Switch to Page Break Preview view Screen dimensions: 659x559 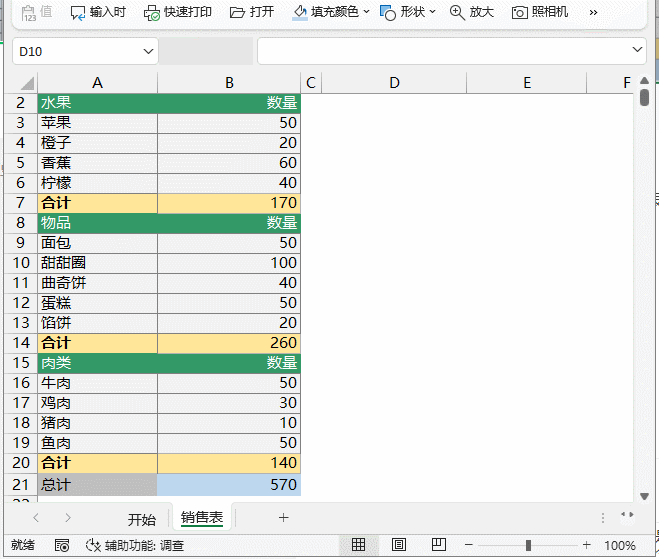point(438,545)
